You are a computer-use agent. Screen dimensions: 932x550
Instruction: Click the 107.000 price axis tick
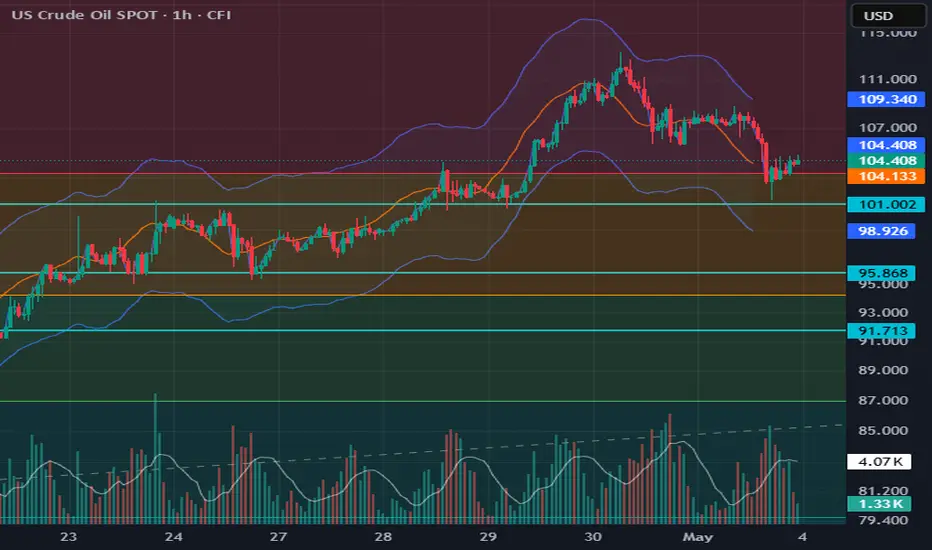coord(887,127)
